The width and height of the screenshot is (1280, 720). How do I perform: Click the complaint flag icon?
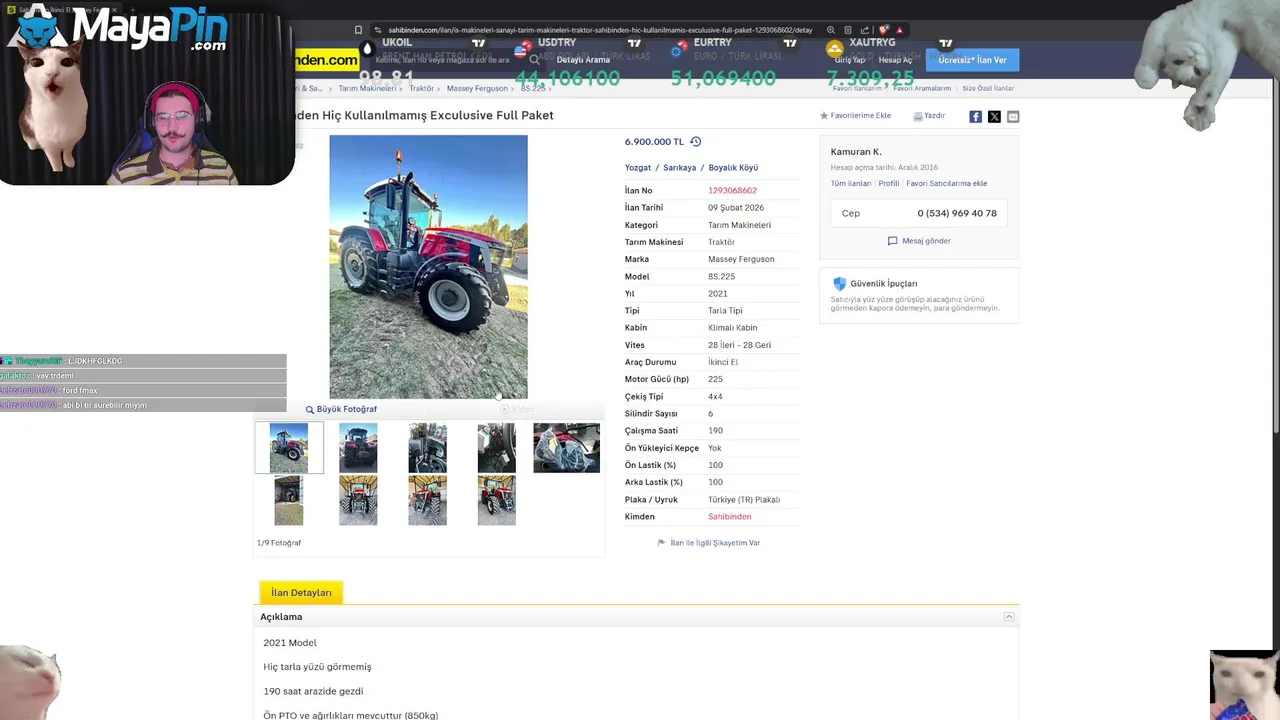tap(661, 543)
